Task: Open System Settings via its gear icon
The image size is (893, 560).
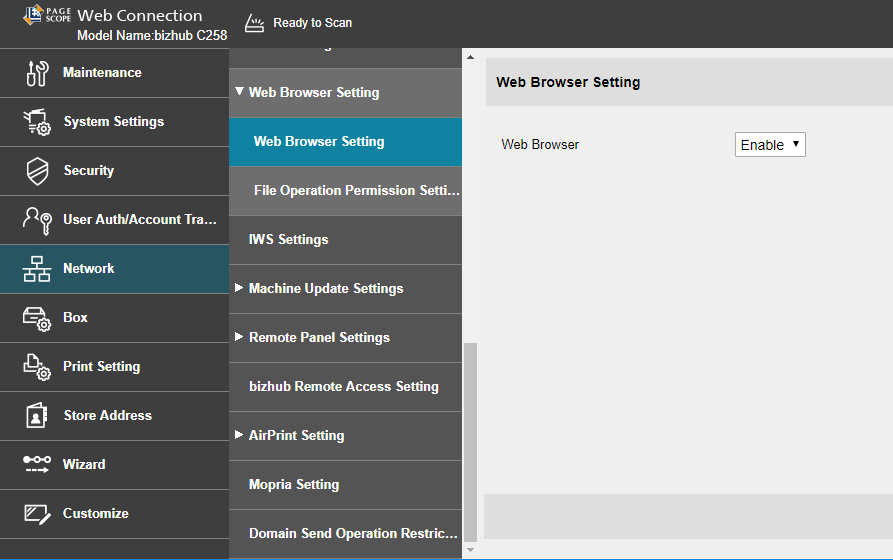Action: [37, 122]
